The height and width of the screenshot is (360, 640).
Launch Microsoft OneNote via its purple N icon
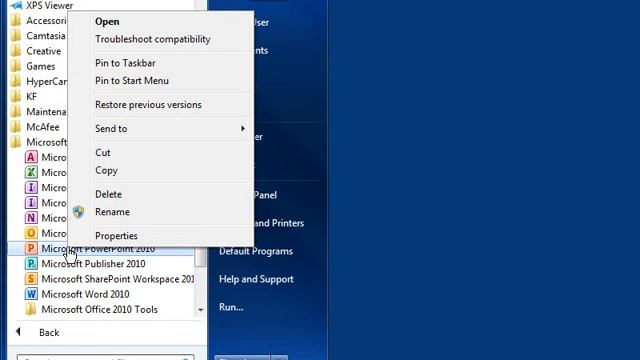point(31,218)
